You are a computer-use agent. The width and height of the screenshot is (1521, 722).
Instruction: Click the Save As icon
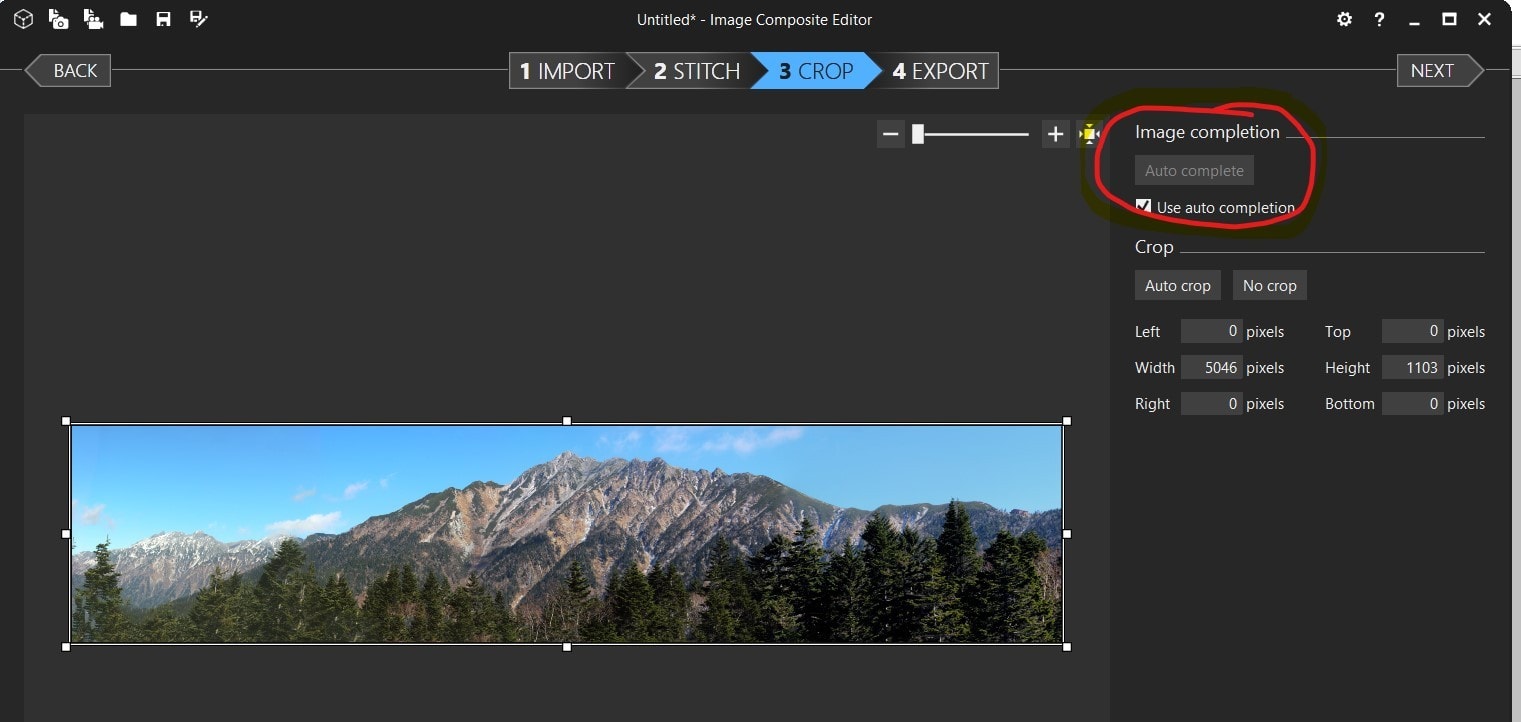click(198, 19)
